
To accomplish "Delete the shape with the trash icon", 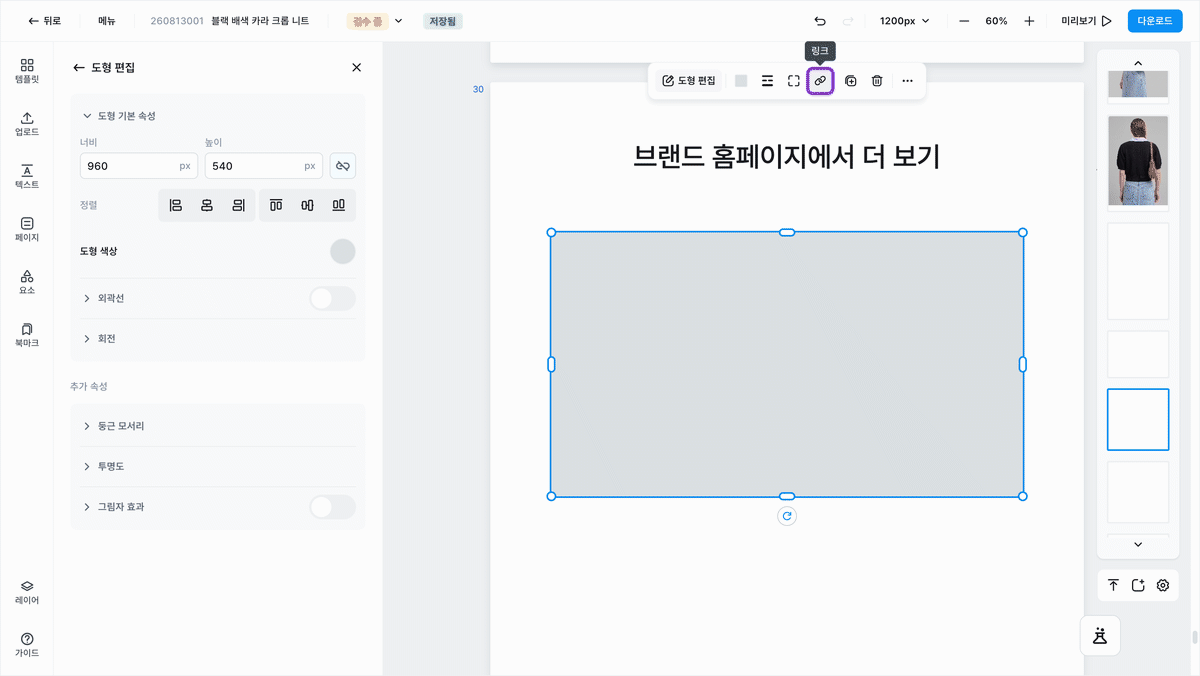I will coord(877,81).
